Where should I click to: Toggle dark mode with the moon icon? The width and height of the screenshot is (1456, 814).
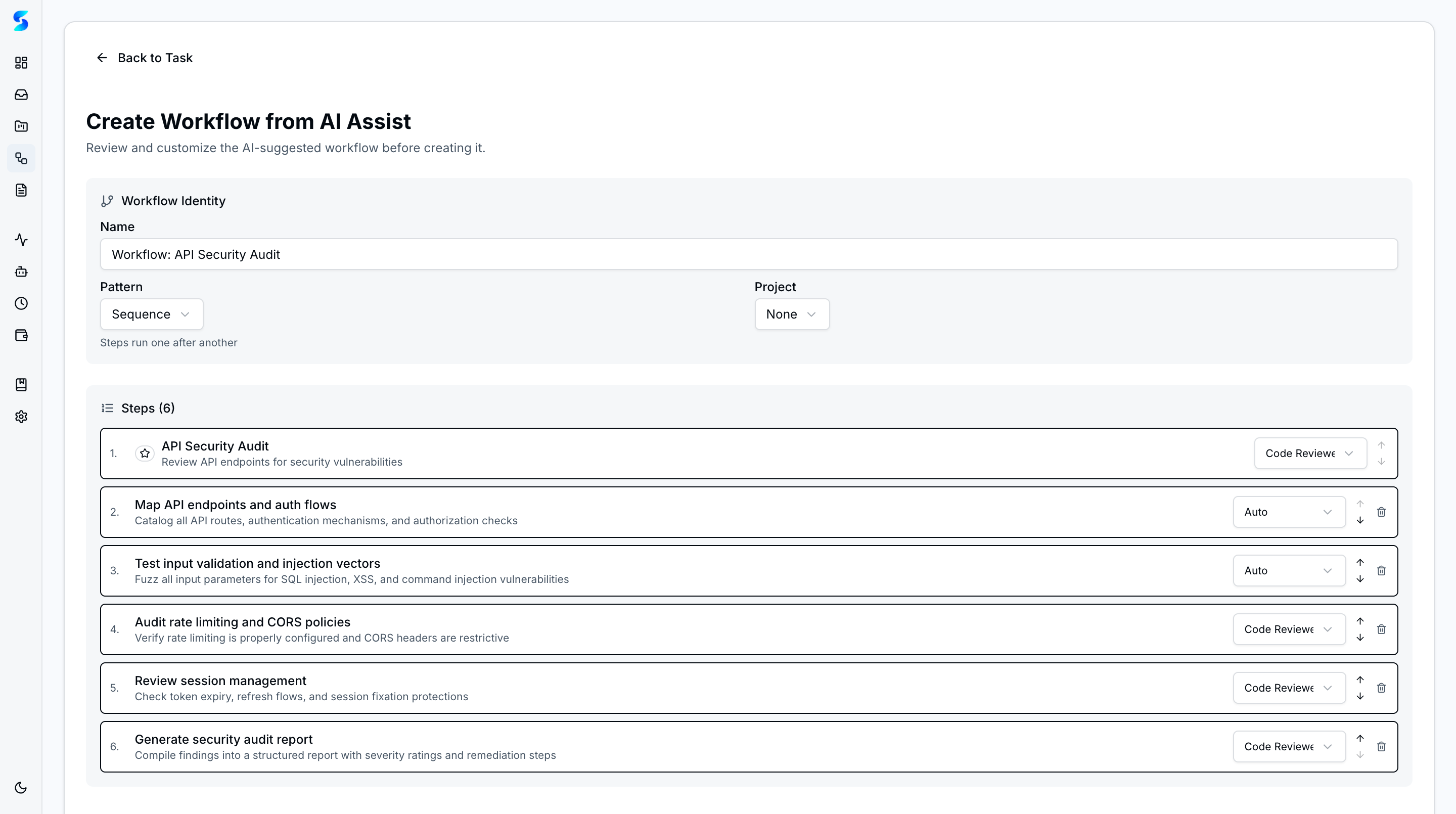click(x=21, y=787)
